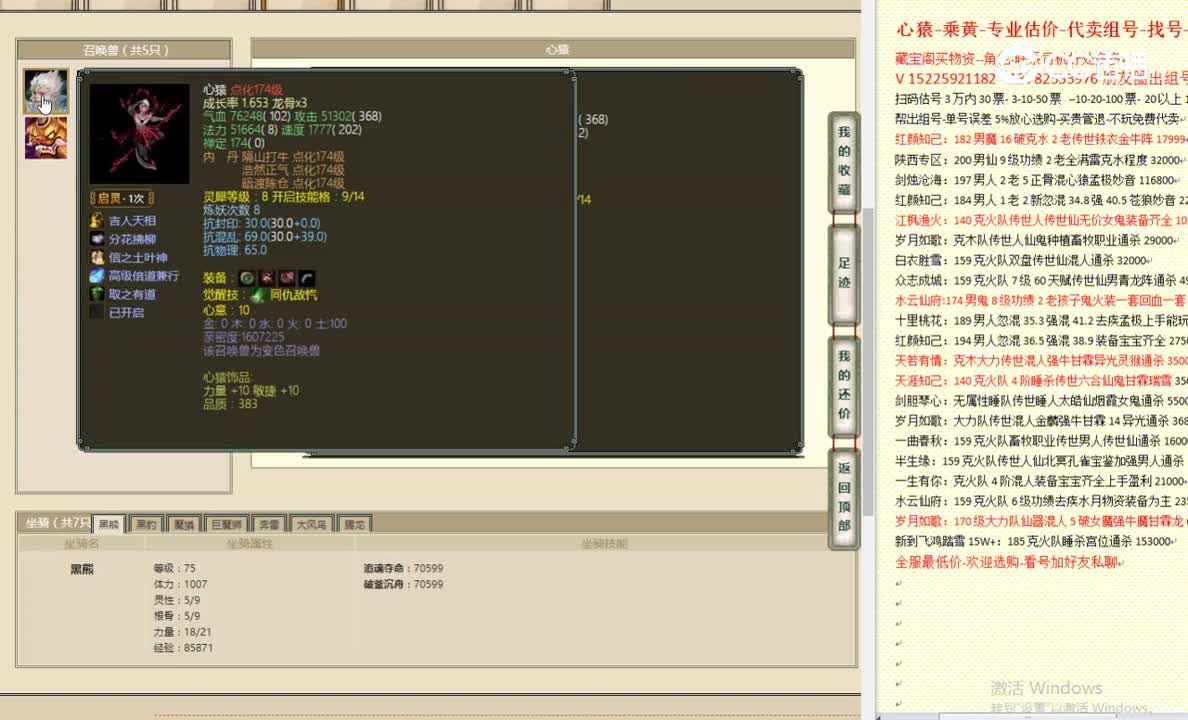Click the 同仇敌忾 awakening skill icon
The width and height of the screenshot is (1188, 720).
click(258, 296)
